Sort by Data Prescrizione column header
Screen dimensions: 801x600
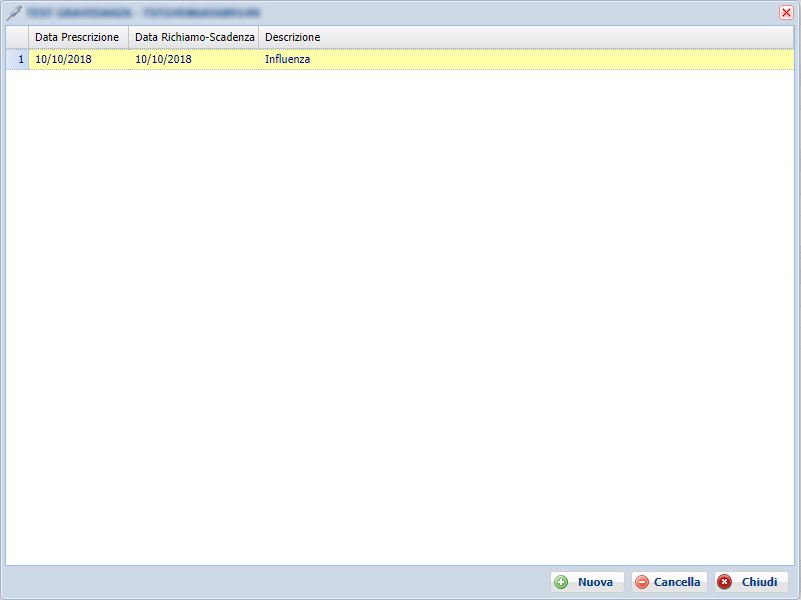tap(78, 37)
